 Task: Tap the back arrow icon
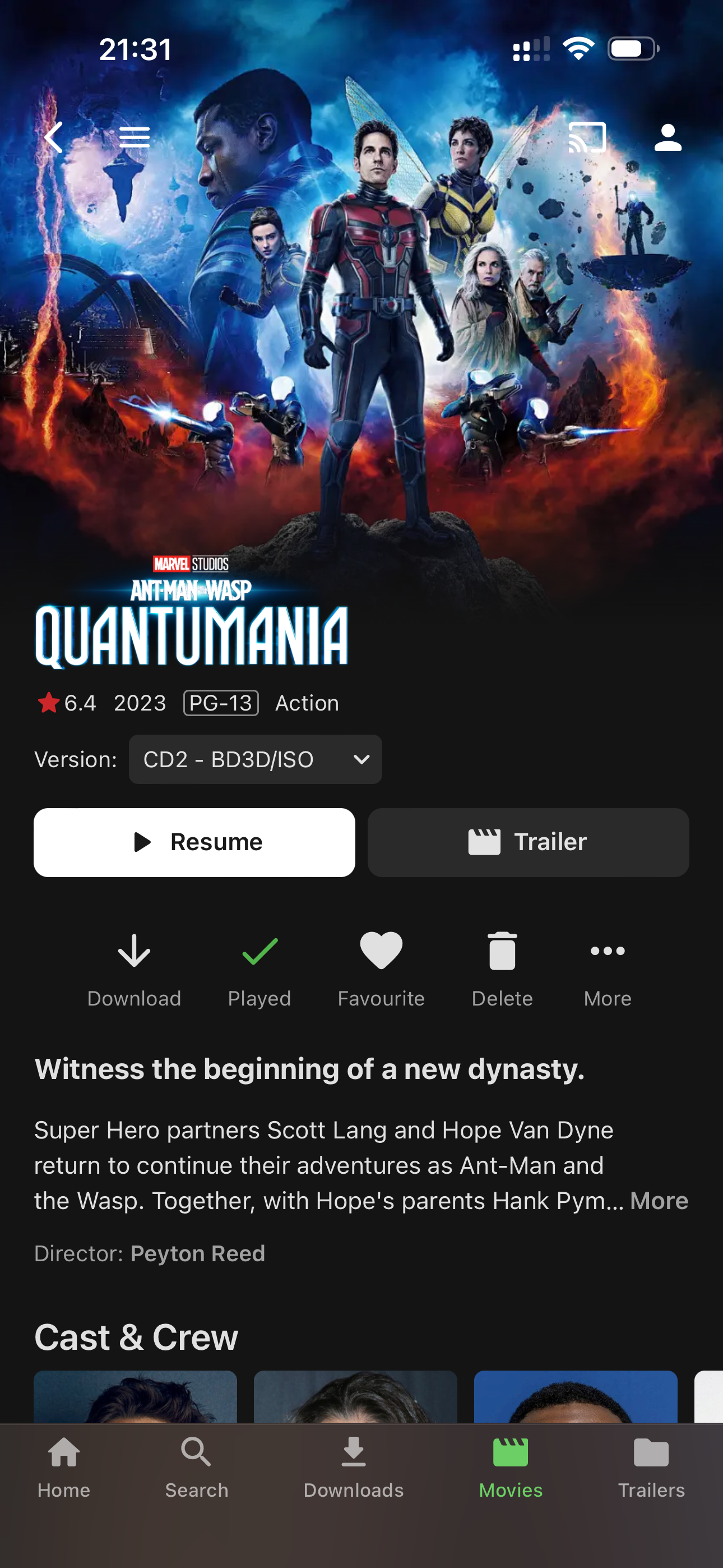[x=54, y=137]
